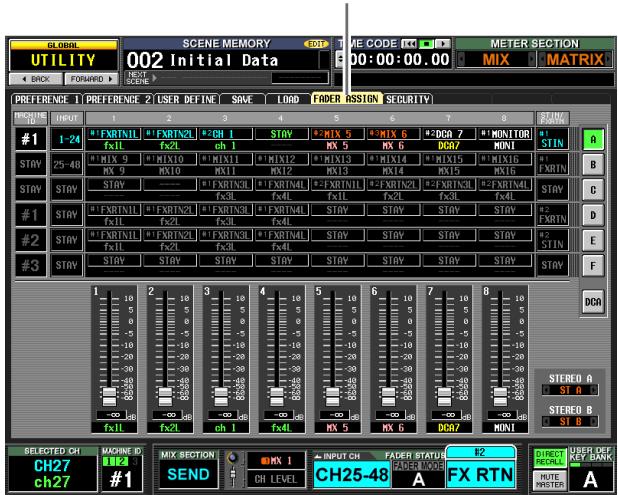
Task: Select machine ID 2 indicator
Action: pyautogui.click(x=122, y=461)
